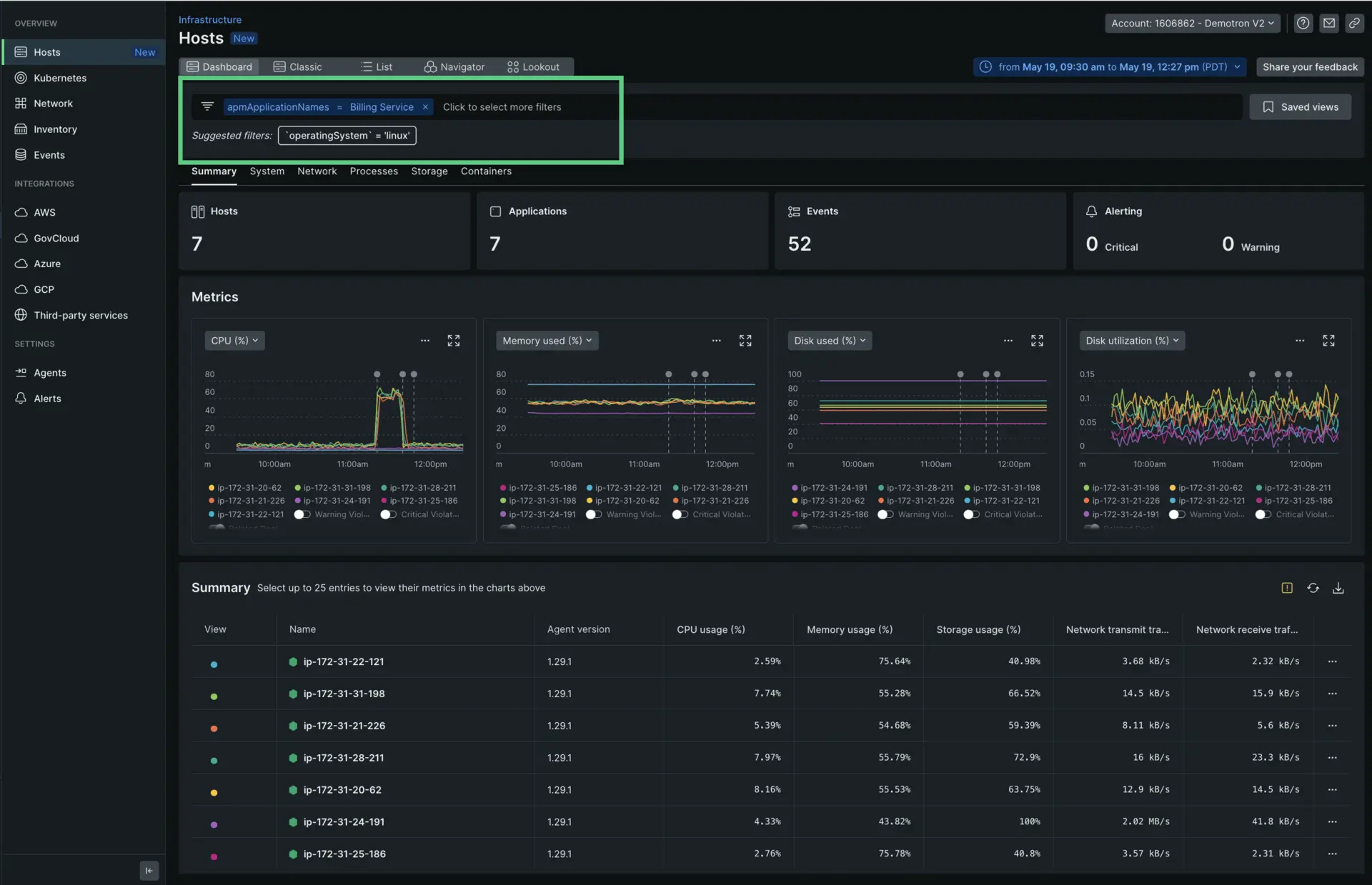Viewport: 1372px width, 885px height.
Task: Enable Warning Violations on the Disk utilization chart
Action: [1176, 514]
